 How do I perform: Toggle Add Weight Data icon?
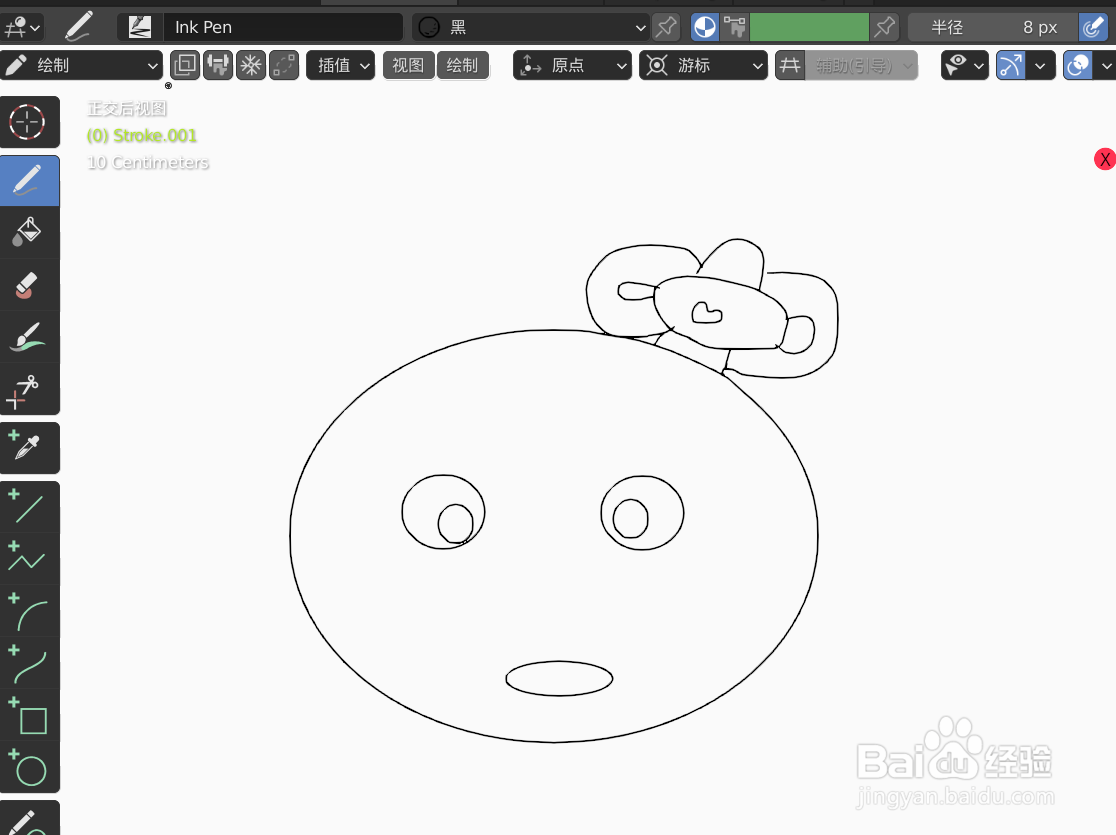point(218,65)
